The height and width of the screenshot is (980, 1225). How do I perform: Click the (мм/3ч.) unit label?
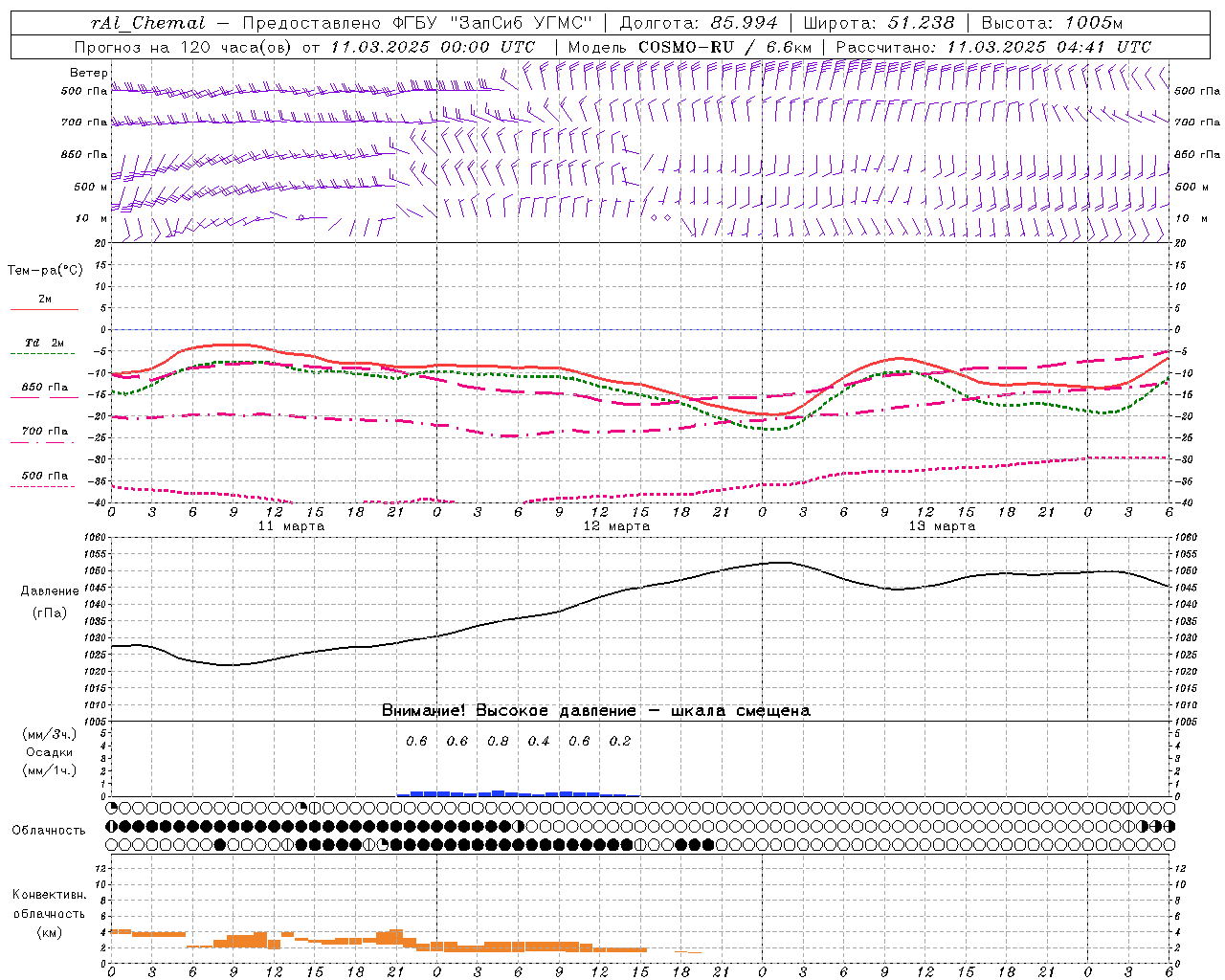50,735
